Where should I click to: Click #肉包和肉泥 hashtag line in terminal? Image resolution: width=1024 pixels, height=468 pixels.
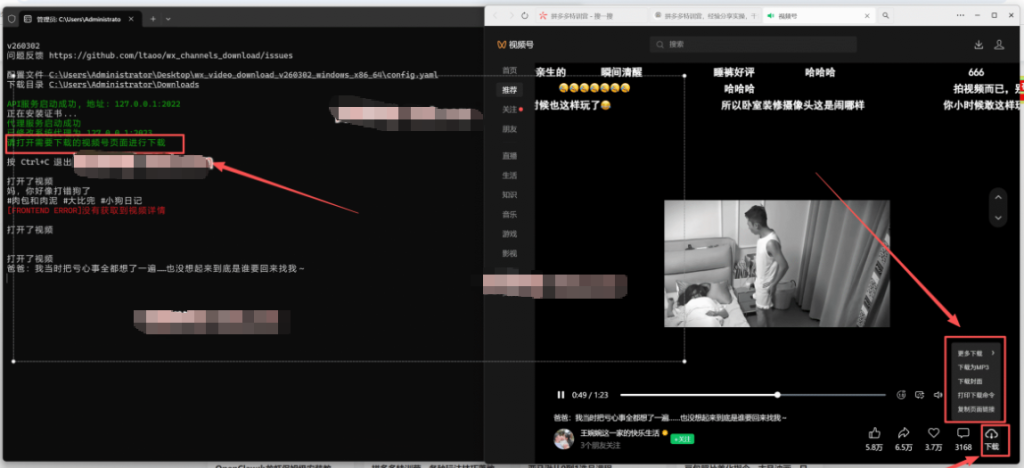[x=74, y=200]
